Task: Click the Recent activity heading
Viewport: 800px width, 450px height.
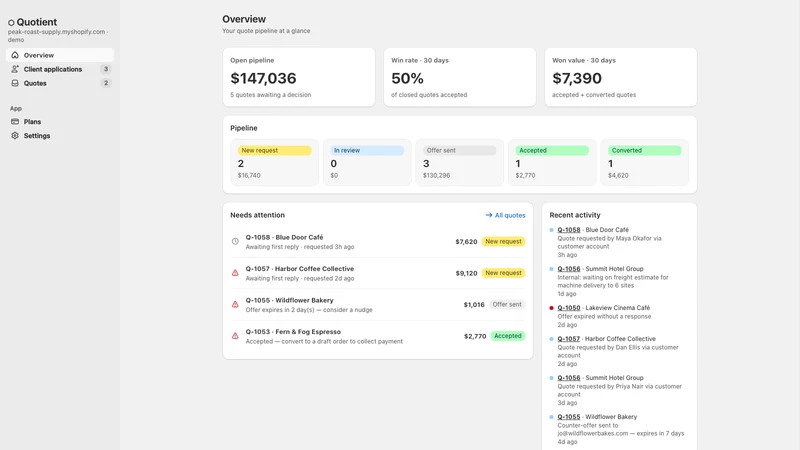Action: (x=574, y=215)
